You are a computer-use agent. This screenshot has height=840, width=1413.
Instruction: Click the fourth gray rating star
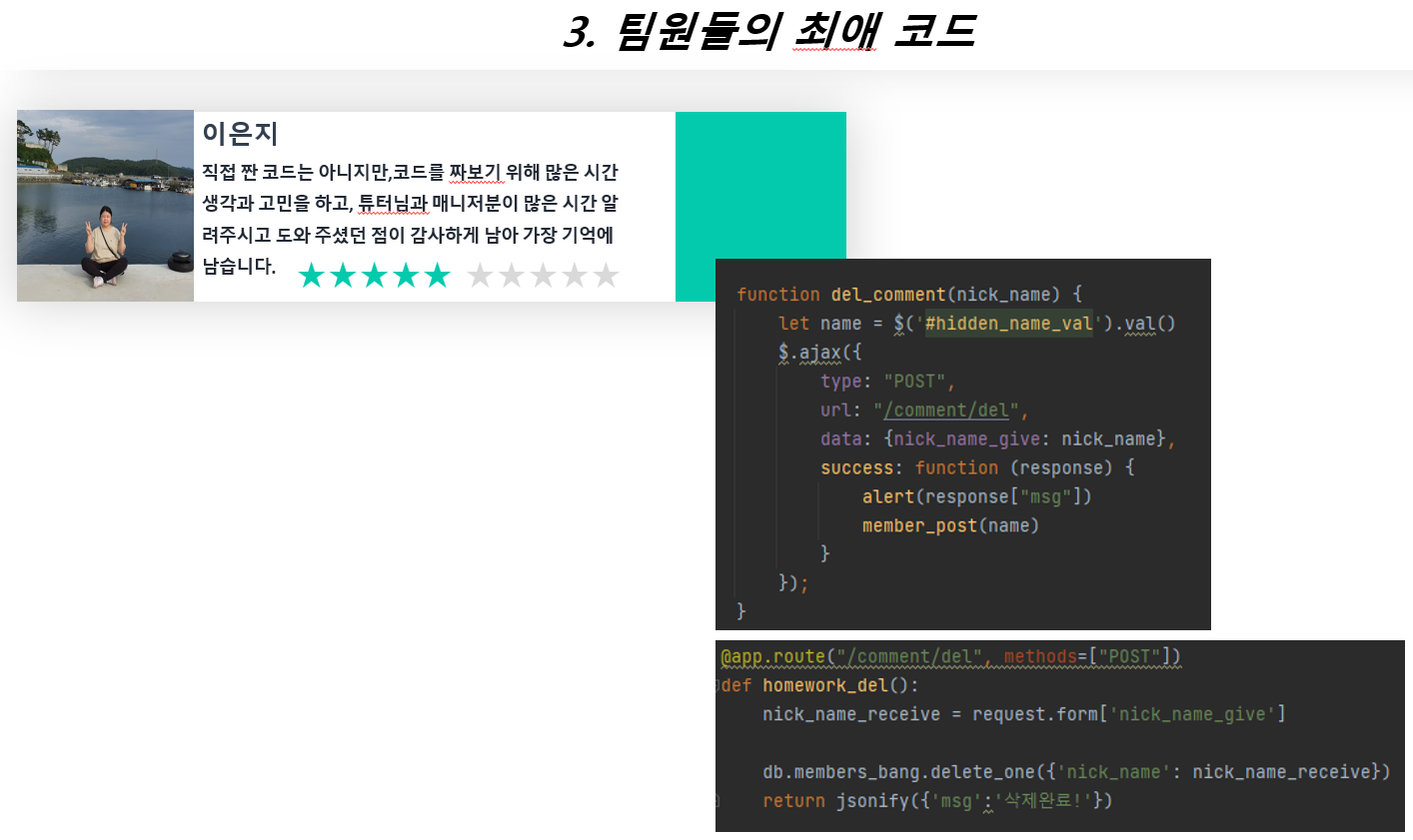point(575,276)
